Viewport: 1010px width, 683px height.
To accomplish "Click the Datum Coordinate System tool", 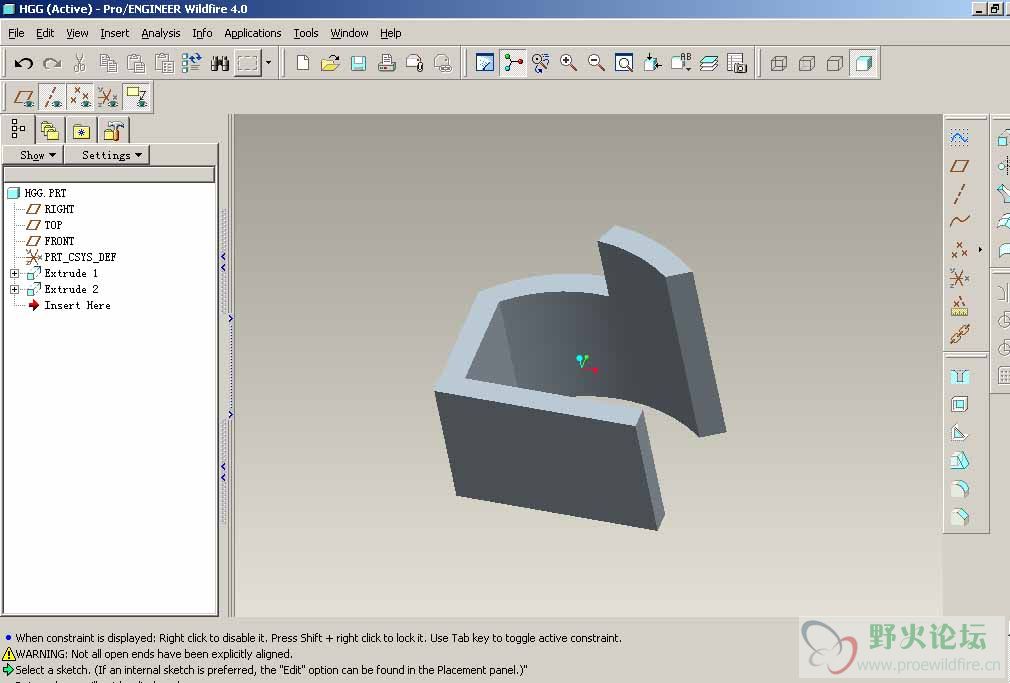I will coord(959,278).
